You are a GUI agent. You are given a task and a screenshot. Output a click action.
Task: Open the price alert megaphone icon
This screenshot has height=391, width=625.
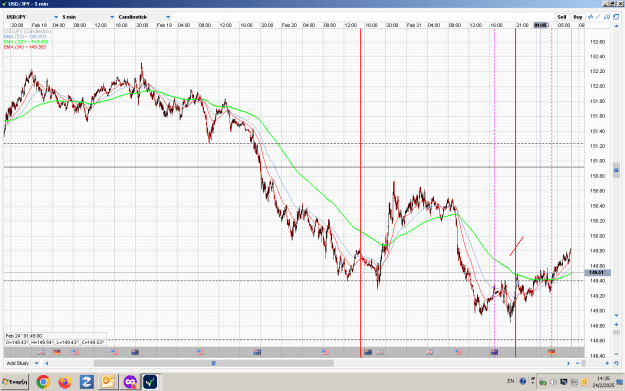coord(607,17)
